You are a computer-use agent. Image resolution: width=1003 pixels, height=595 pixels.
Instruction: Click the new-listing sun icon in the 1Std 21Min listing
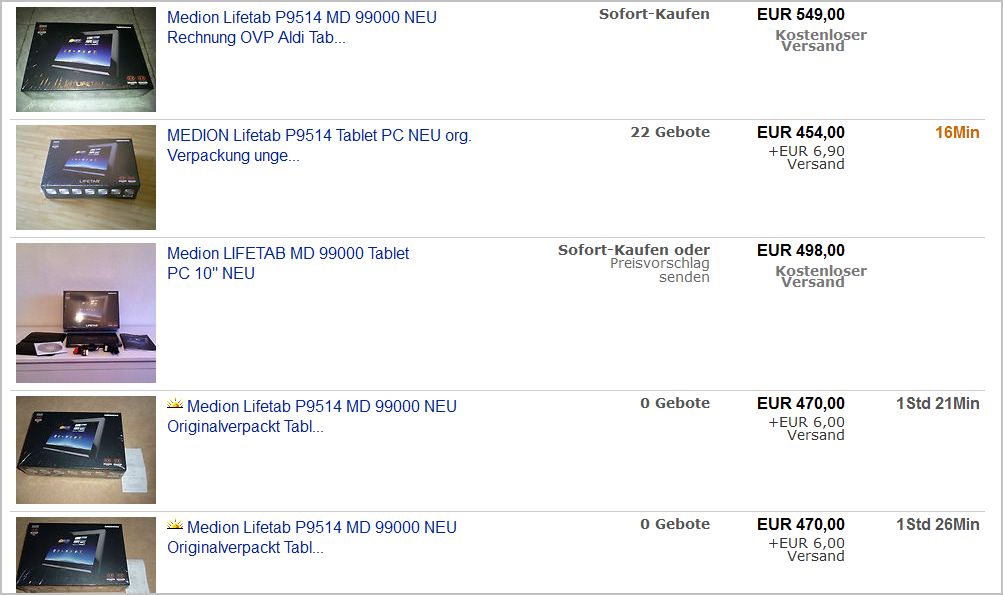(175, 405)
